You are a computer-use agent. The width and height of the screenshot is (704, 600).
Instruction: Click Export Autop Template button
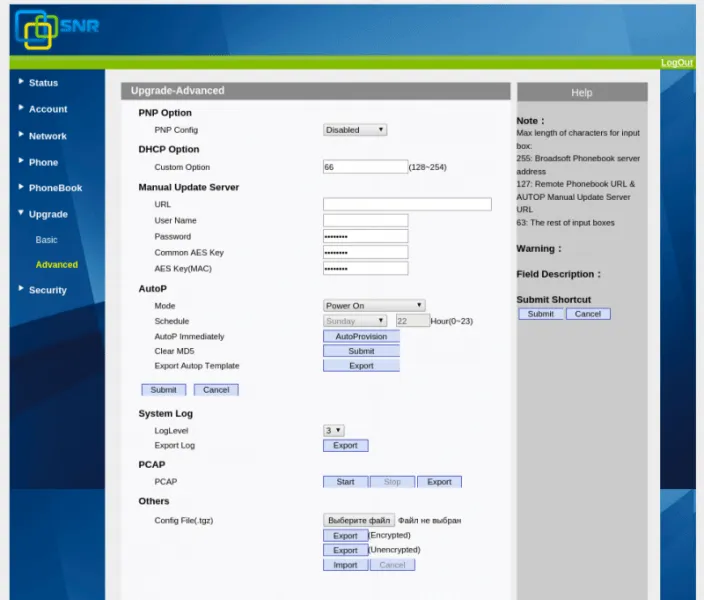(x=361, y=366)
